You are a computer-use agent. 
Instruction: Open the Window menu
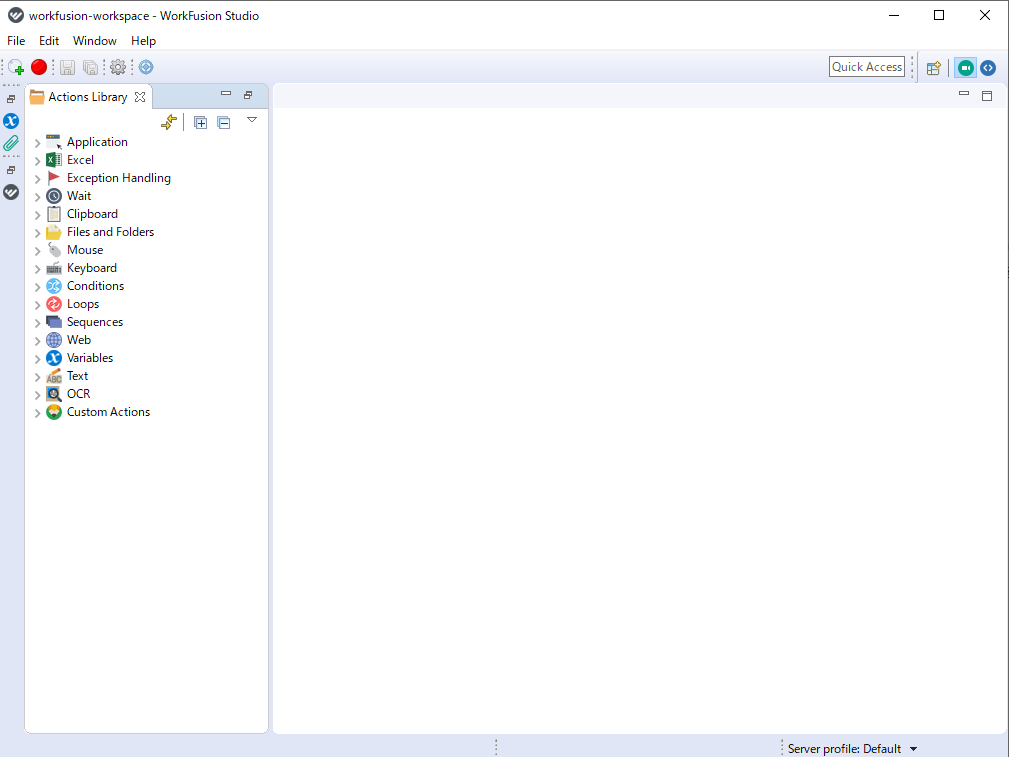(95, 41)
